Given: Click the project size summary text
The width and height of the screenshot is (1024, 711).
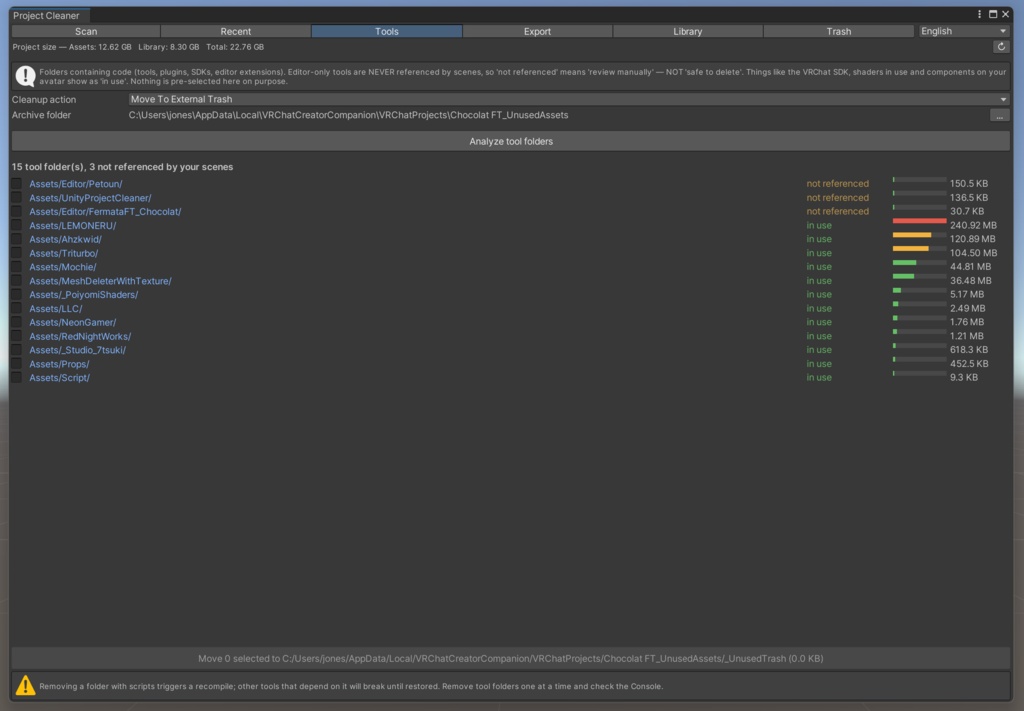Looking at the screenshot, I should [138, 47].
